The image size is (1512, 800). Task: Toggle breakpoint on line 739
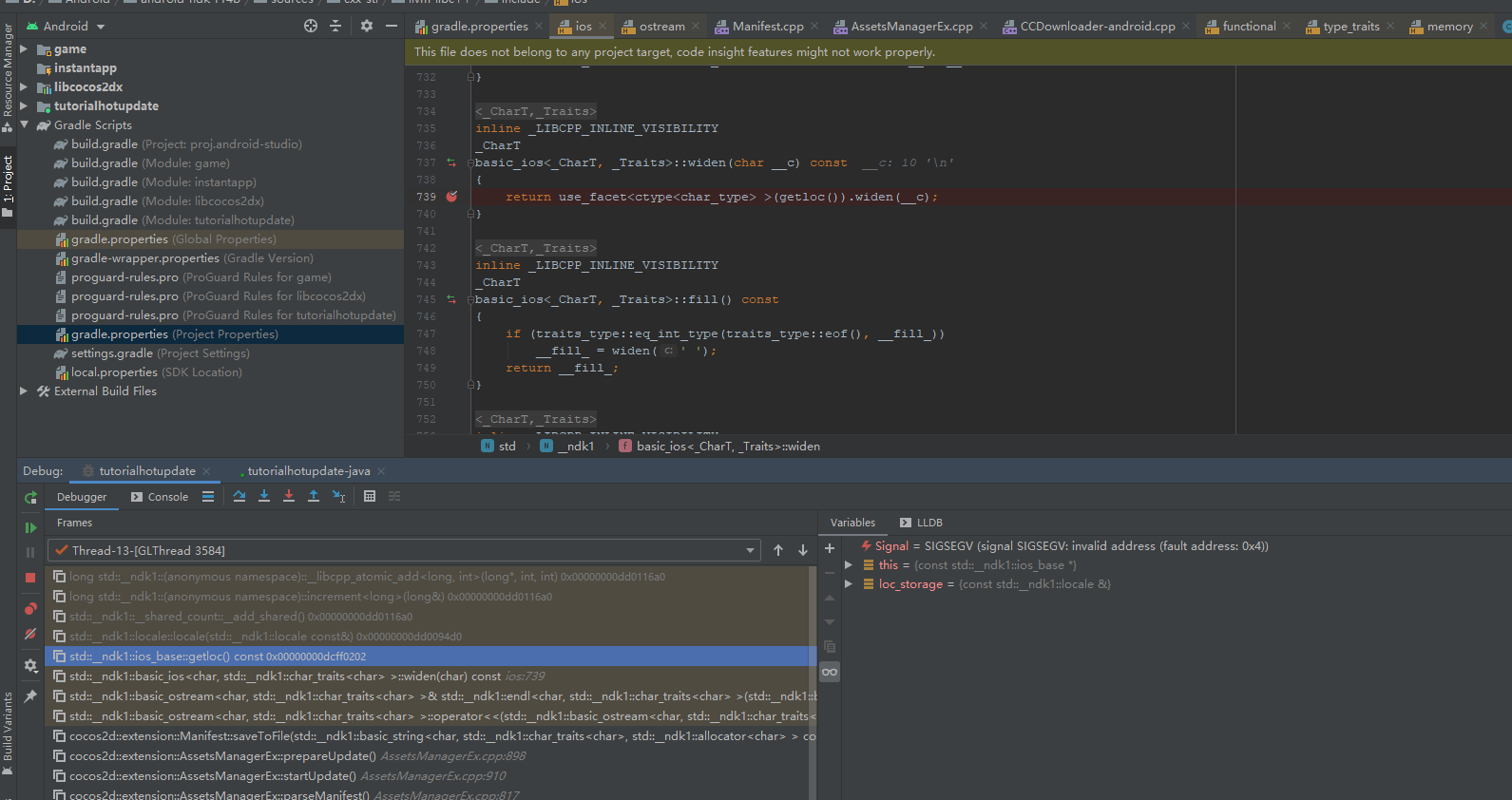451,197
